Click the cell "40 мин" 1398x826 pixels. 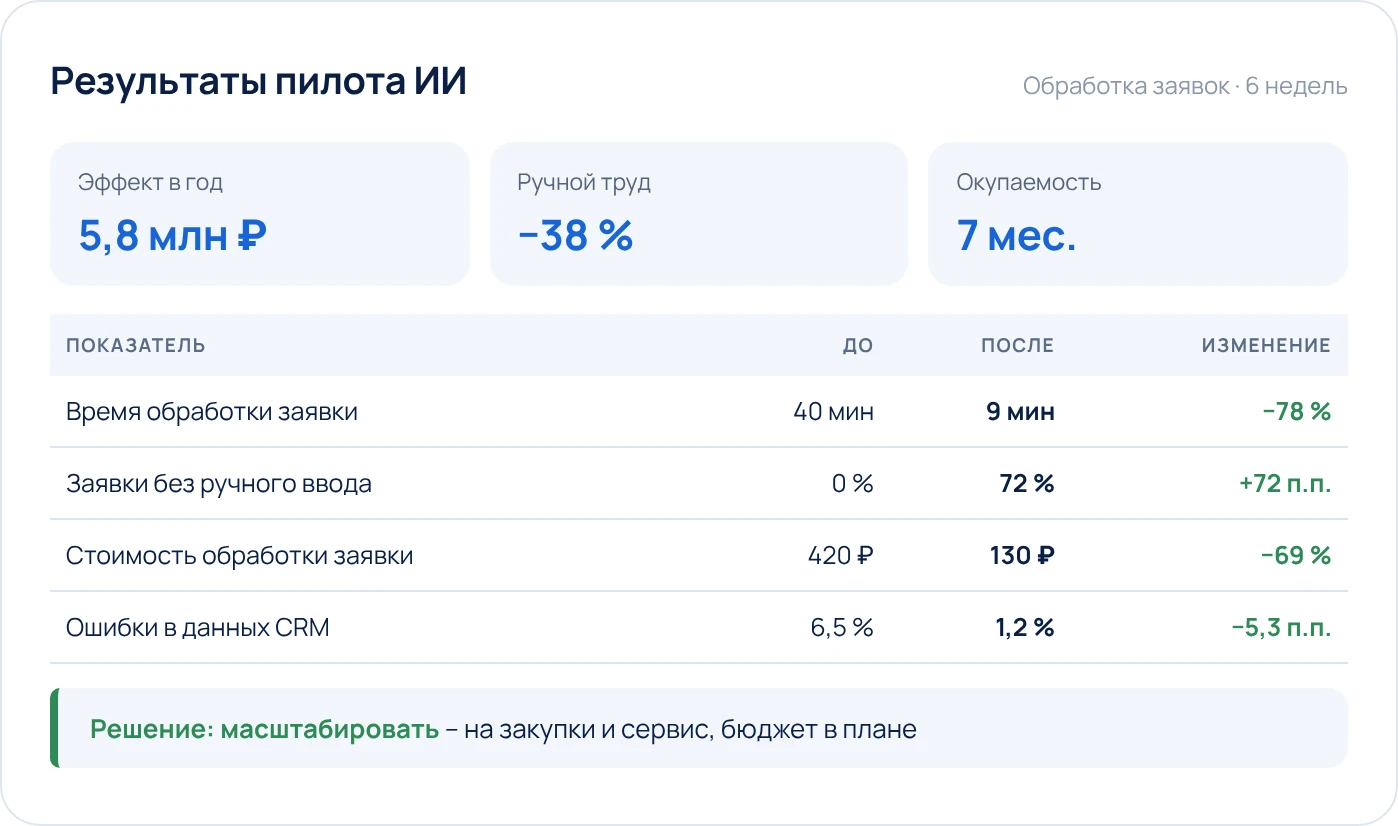833,412
